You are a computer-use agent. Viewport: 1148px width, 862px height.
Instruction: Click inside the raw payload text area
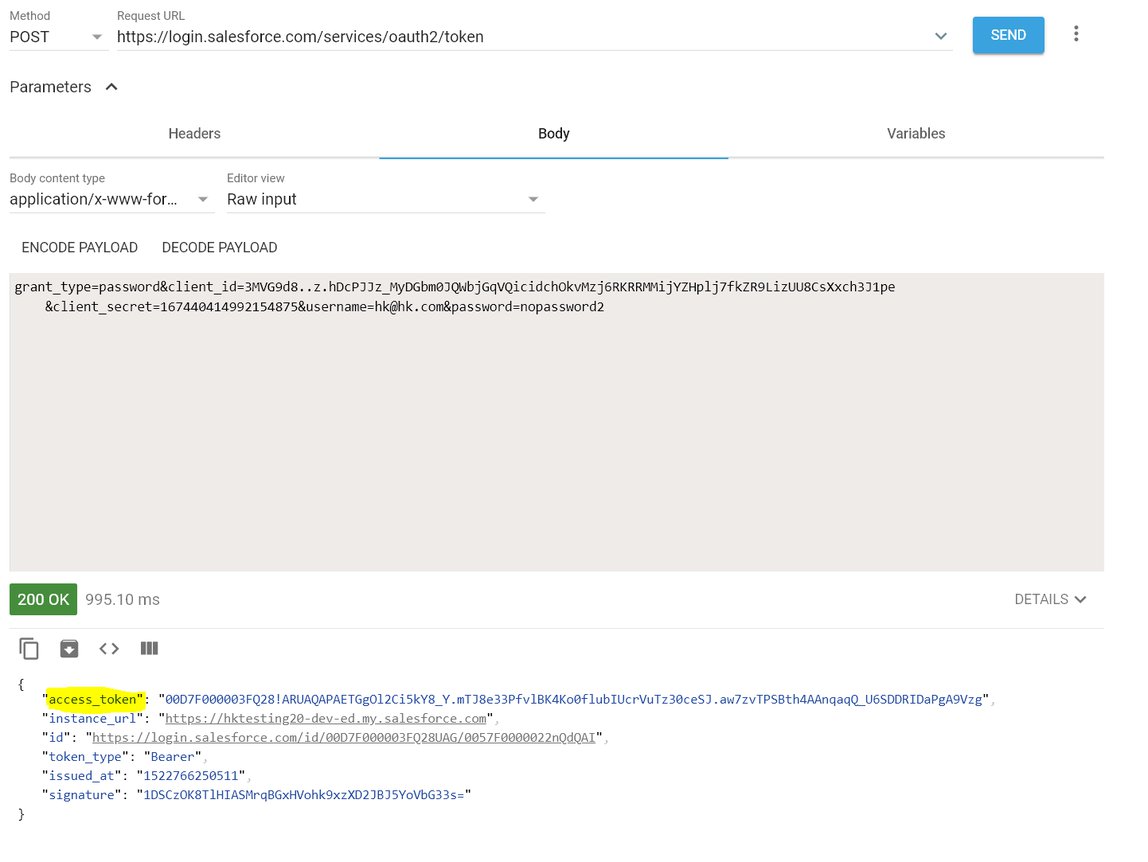[556, 422]
